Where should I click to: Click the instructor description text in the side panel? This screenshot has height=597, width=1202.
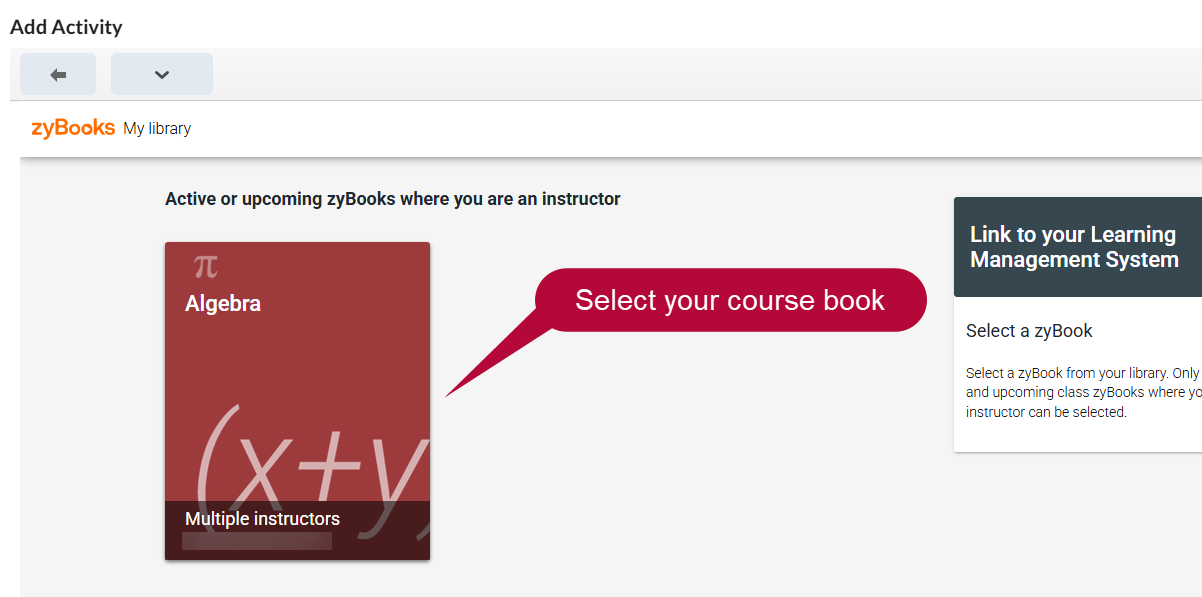[1080, 392]
